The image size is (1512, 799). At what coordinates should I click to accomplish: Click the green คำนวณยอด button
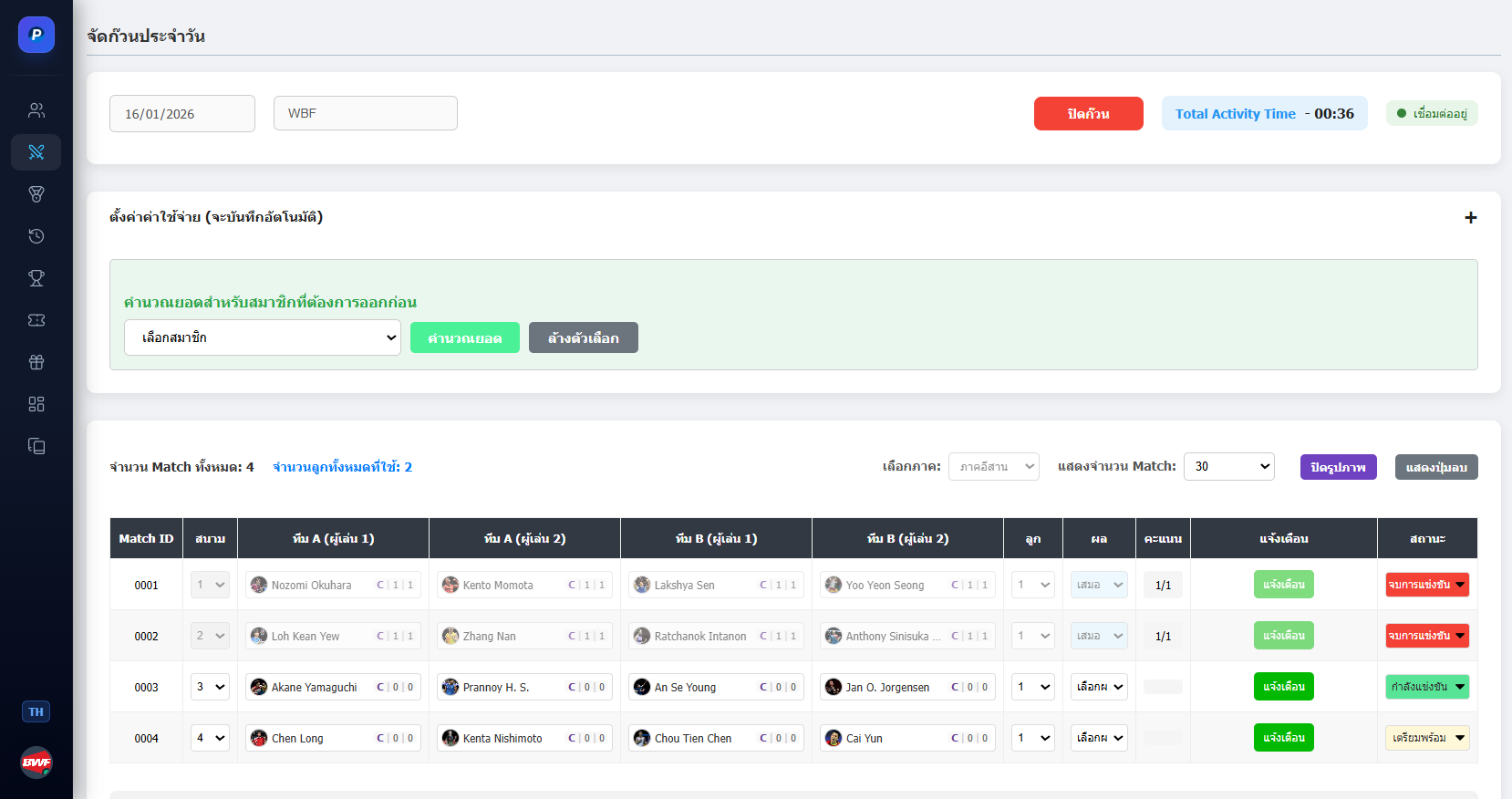[464, 337]
